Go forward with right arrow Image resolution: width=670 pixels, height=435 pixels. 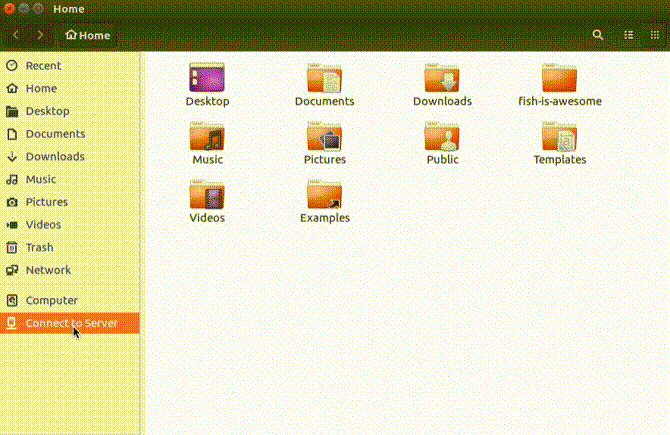tap(40, 35)
